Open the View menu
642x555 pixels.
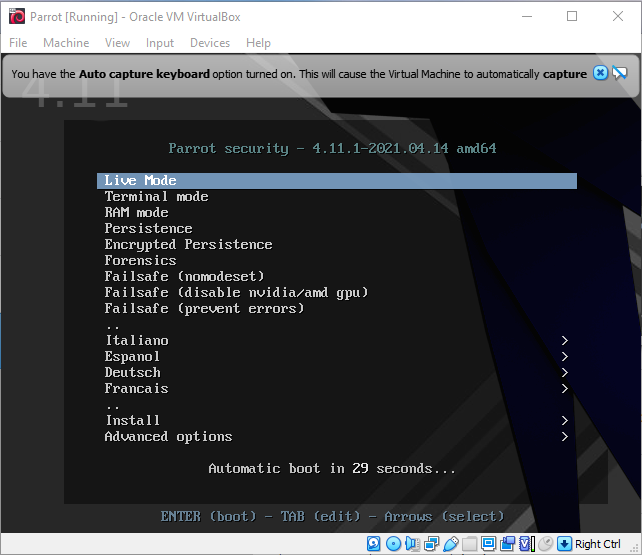tap(117, 43)
